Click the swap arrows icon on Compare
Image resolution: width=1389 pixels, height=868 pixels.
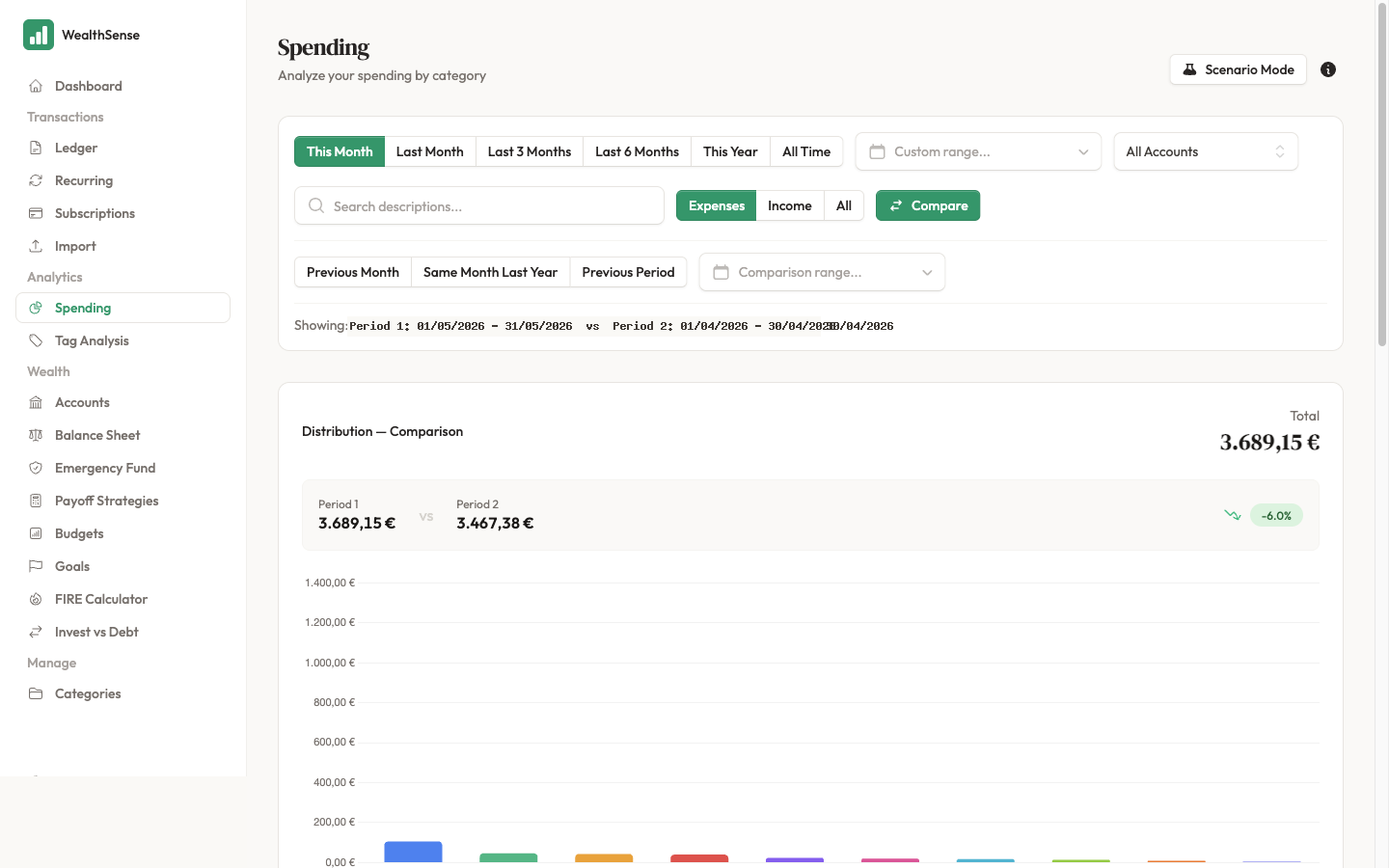(x=896, y=205)
